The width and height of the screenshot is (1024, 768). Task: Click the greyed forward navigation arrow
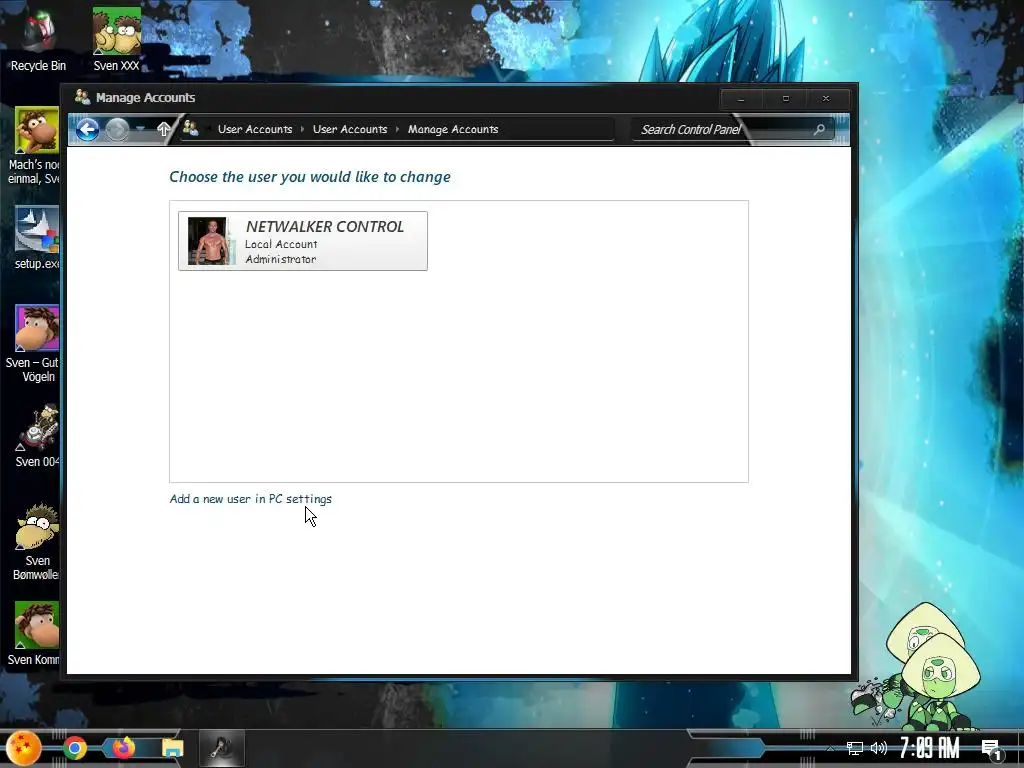point(118,129)
